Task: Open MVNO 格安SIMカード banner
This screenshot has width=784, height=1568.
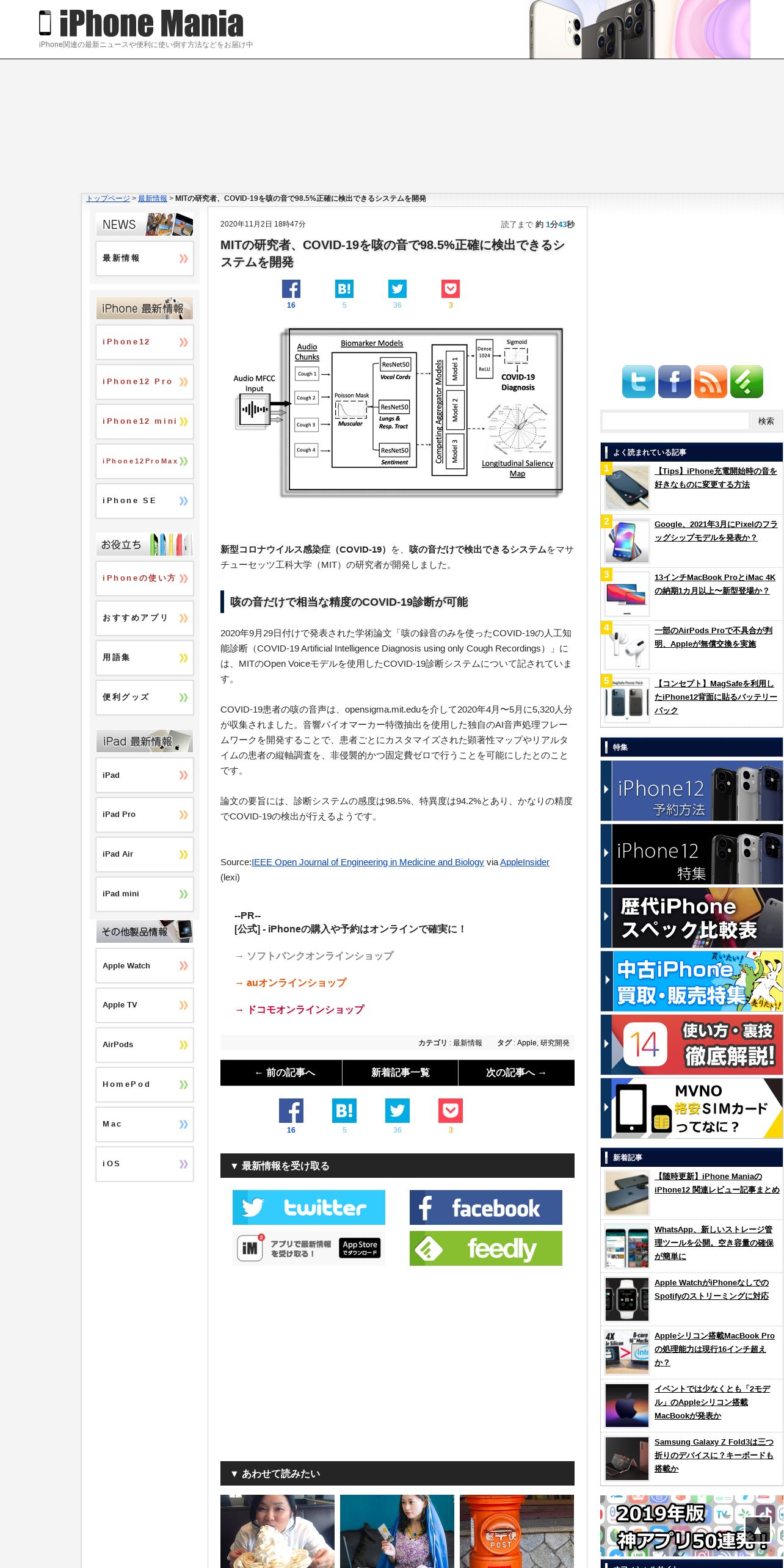Action: 692,1108
